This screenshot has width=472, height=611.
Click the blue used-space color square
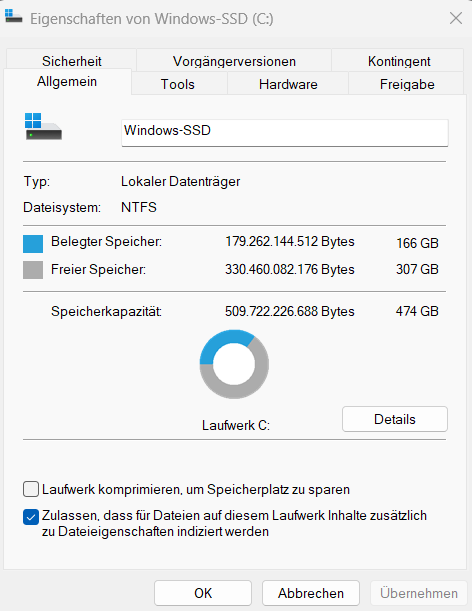[33, 244]
